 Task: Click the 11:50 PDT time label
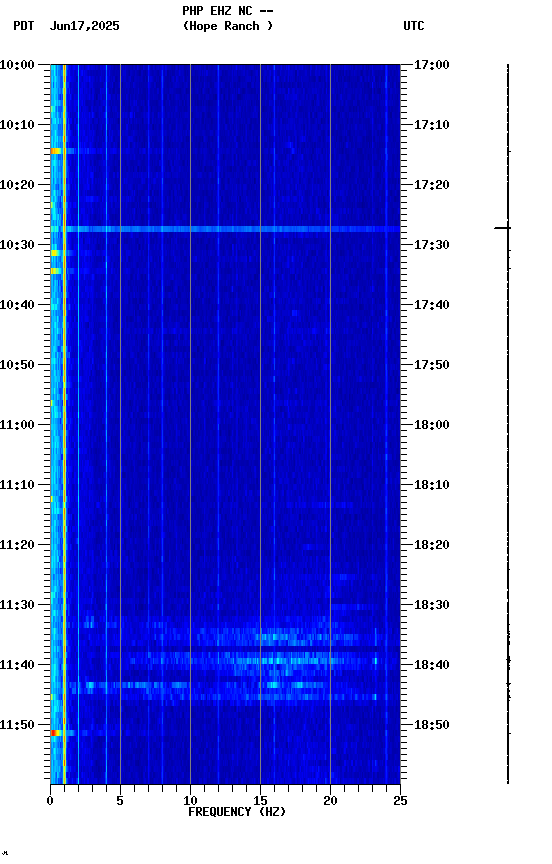click(x=17, y=725)
